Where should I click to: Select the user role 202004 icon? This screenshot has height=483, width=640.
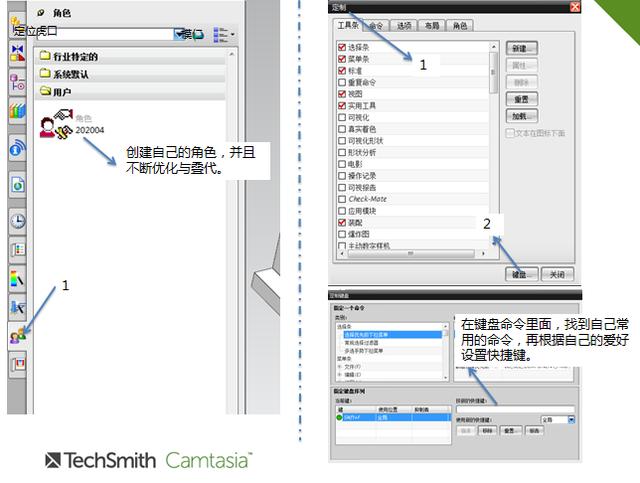(x=56, y=124)
